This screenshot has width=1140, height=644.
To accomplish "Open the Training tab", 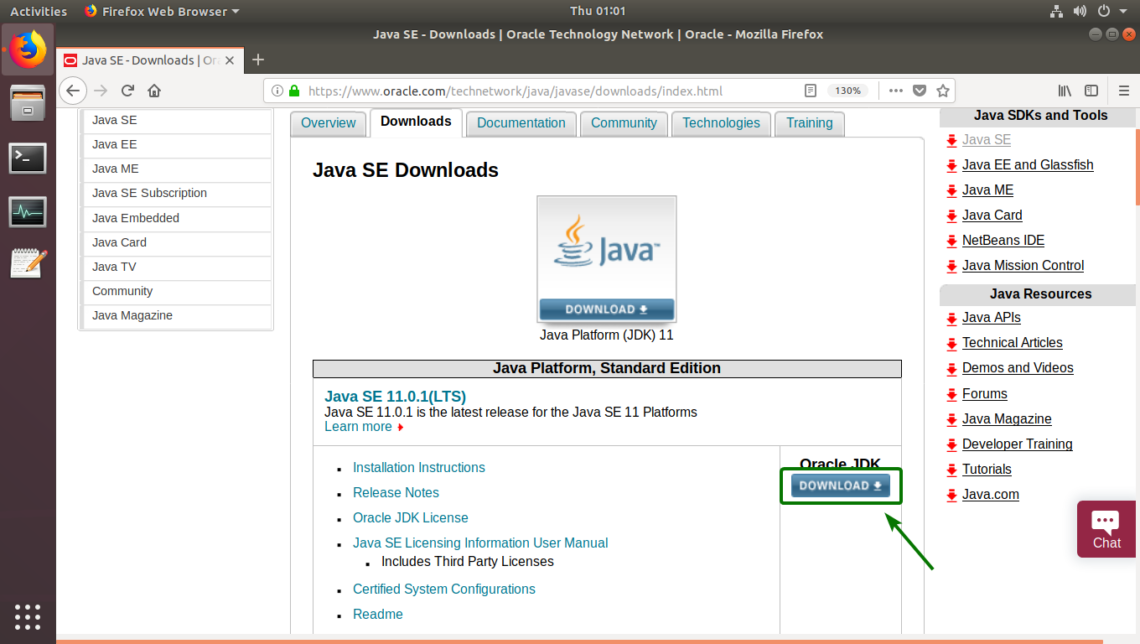I will click(809, 123).
